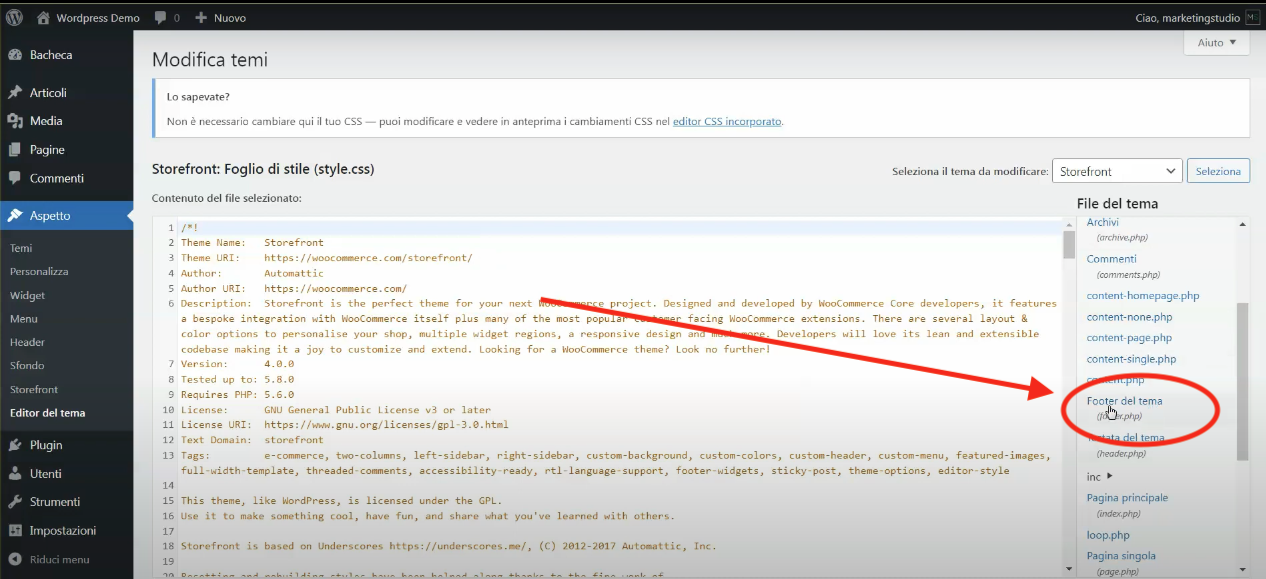The width and height of the screenshot is (1266, 579).
Task: Open Widget submenu under Aspetto
Action: [27, 295]
